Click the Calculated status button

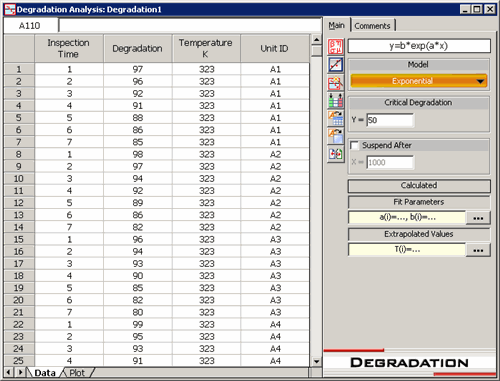pyautogui.click(x=419, y=186)
